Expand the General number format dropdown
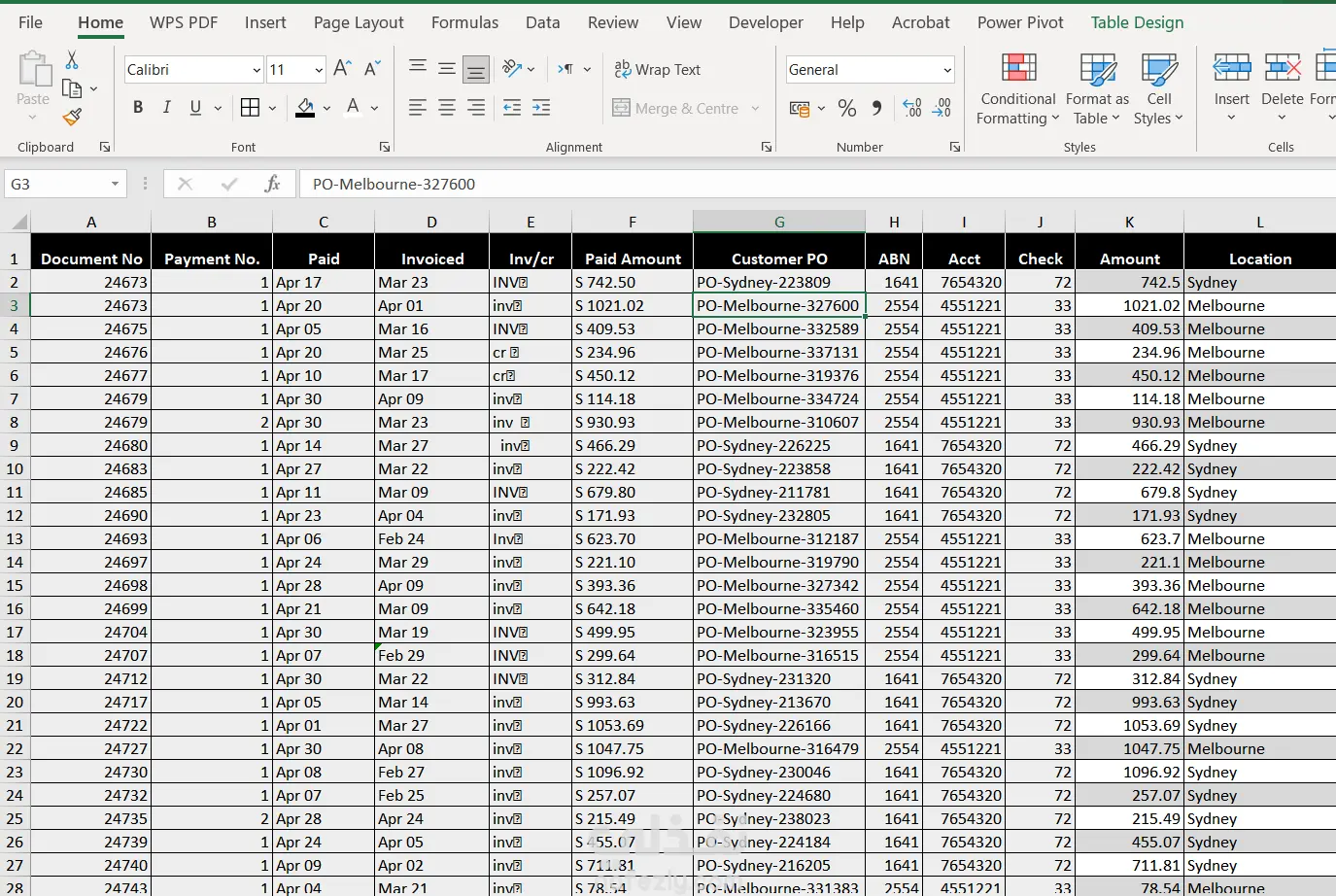This screenshot has height=896, width=1336. pyautogui.click(x=947, y=70)
